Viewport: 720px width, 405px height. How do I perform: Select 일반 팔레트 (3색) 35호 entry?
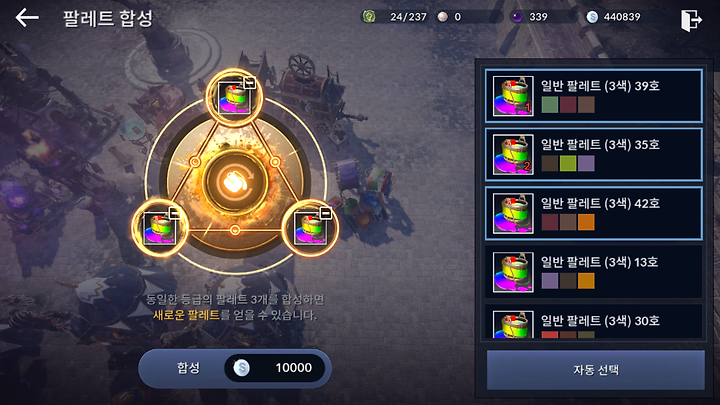594,154
